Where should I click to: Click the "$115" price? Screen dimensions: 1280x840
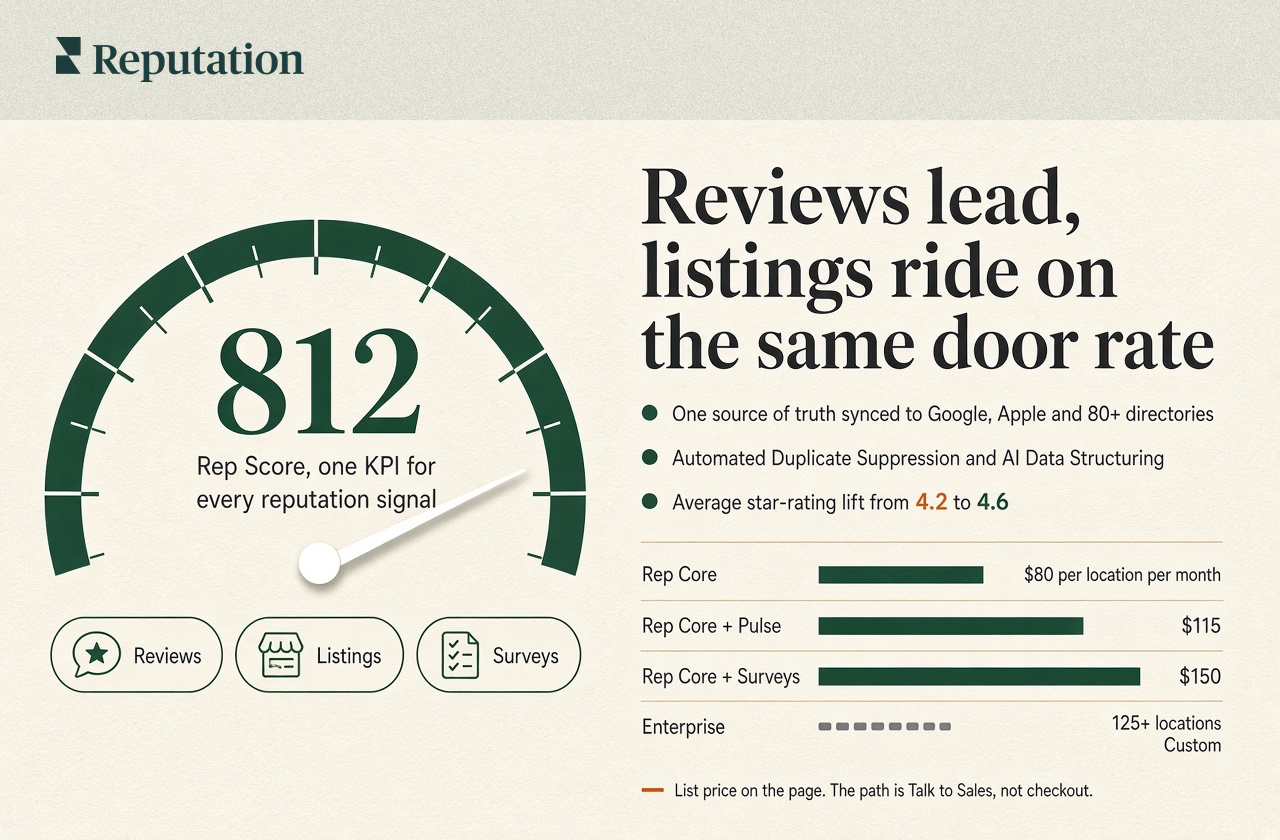(x=1201, y=626)
